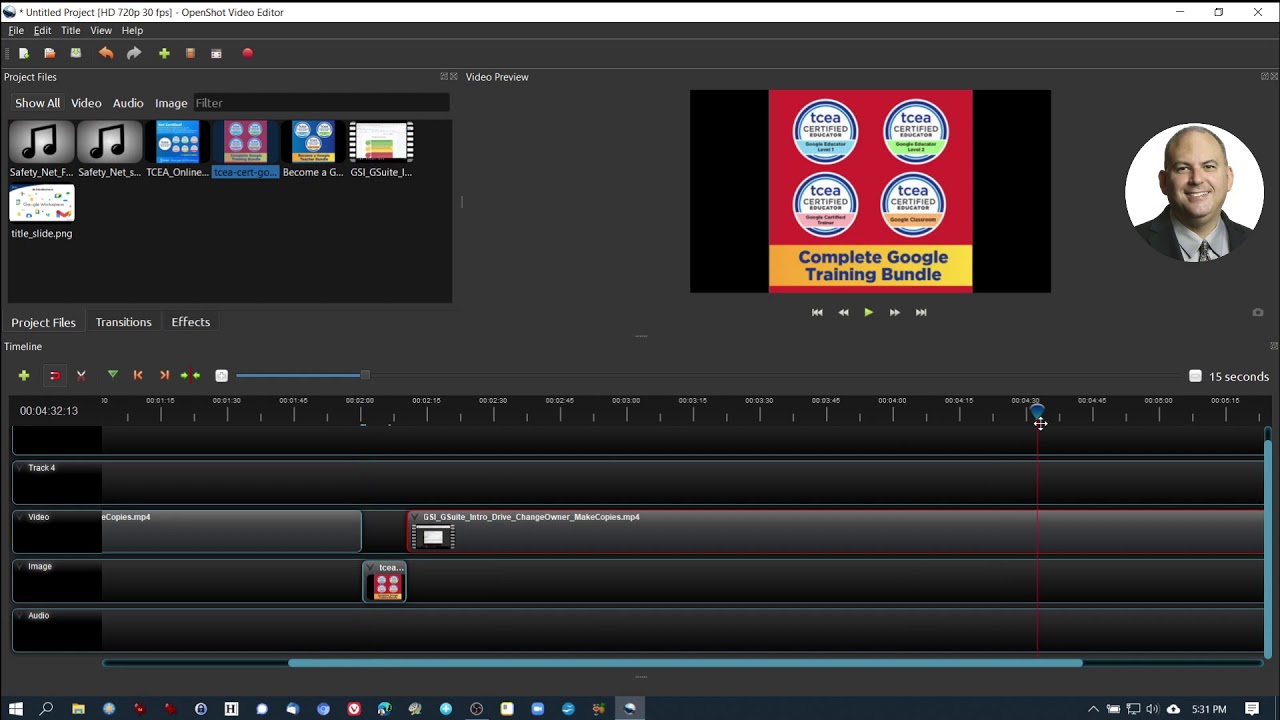Open the tcea image clip menu arrow
Screen dimensions: 1280x720
(372, 568)
